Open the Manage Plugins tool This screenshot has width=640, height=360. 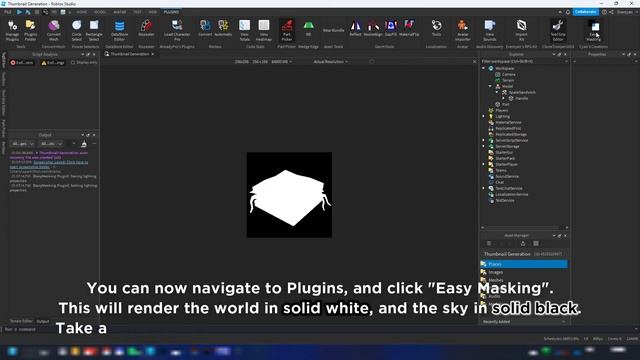tap(12, 30)
